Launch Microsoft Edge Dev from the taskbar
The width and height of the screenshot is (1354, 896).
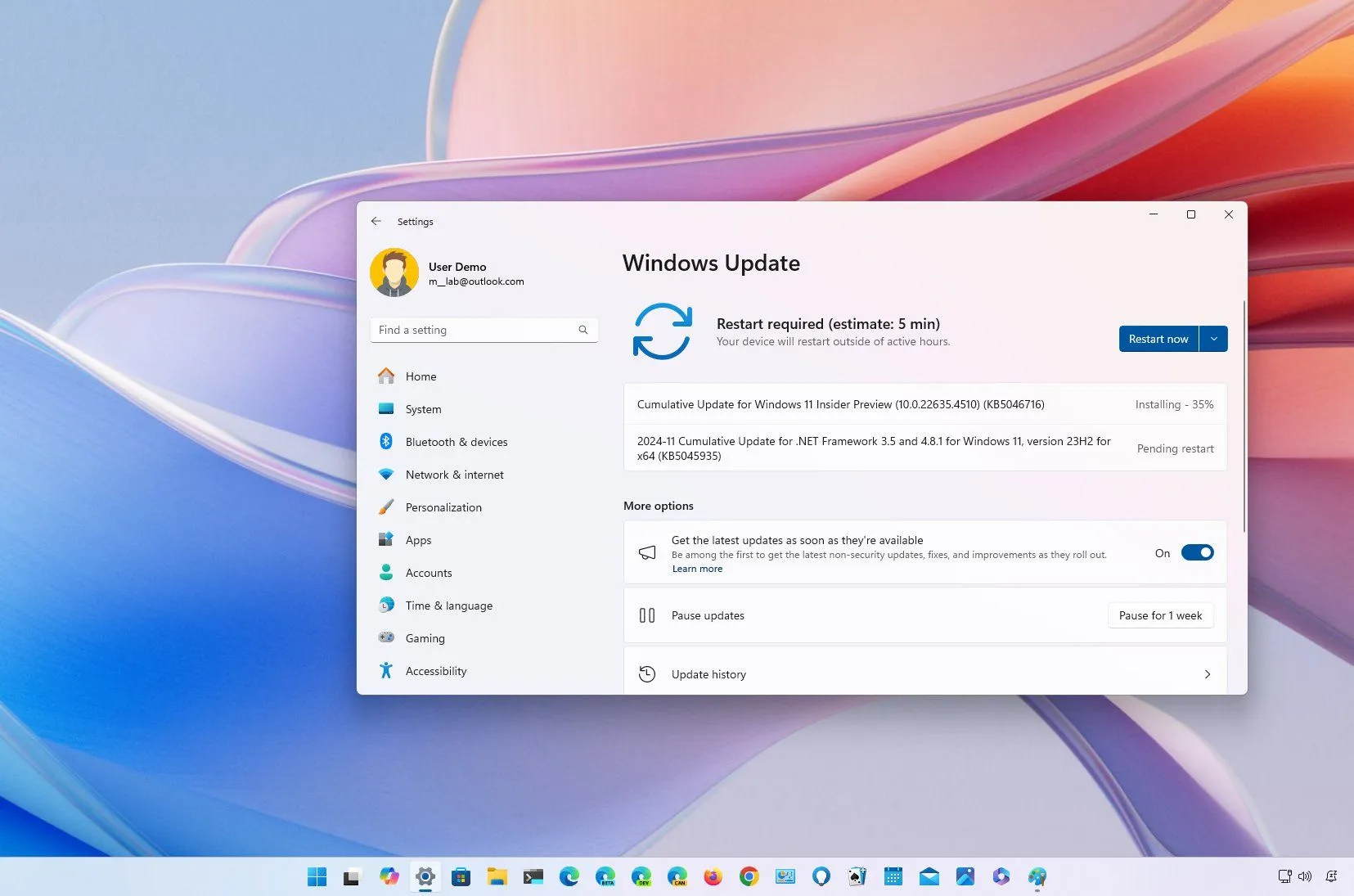pos(641,876)
